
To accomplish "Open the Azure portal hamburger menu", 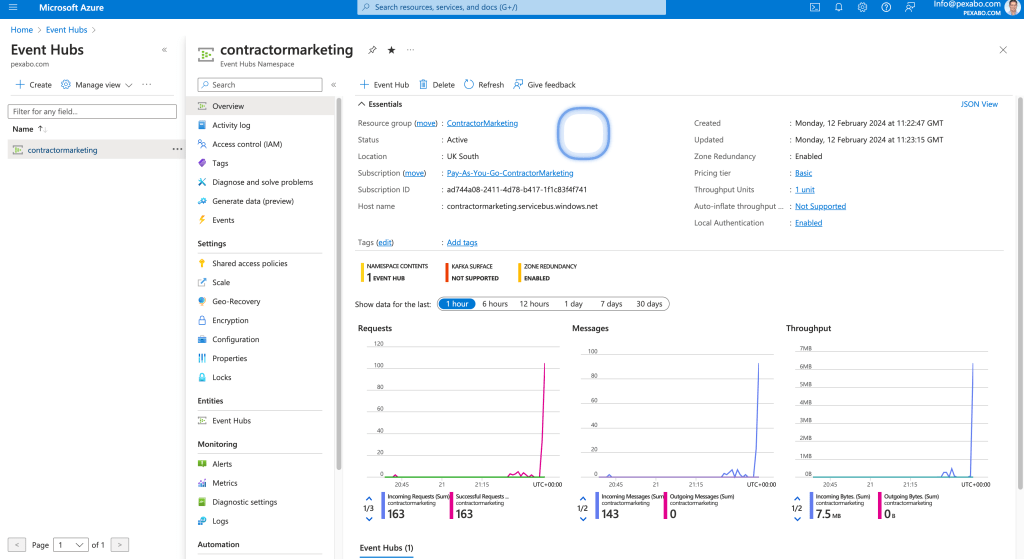I will point(12,7).
